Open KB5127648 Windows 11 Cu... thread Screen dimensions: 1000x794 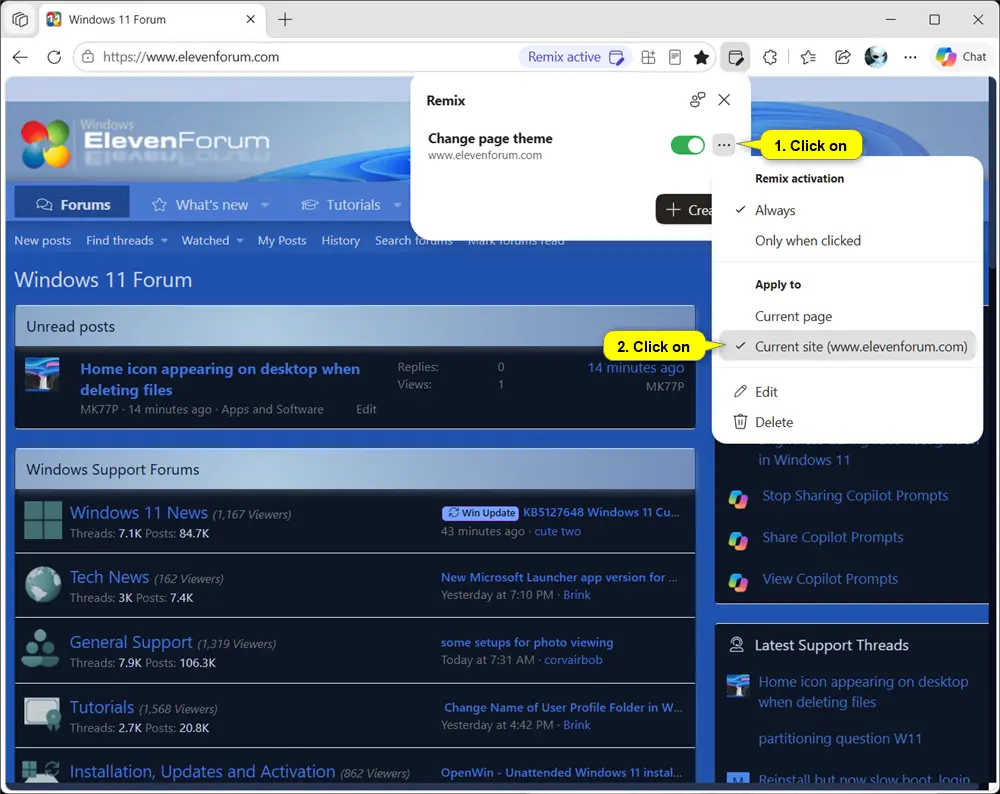[601, 512]
